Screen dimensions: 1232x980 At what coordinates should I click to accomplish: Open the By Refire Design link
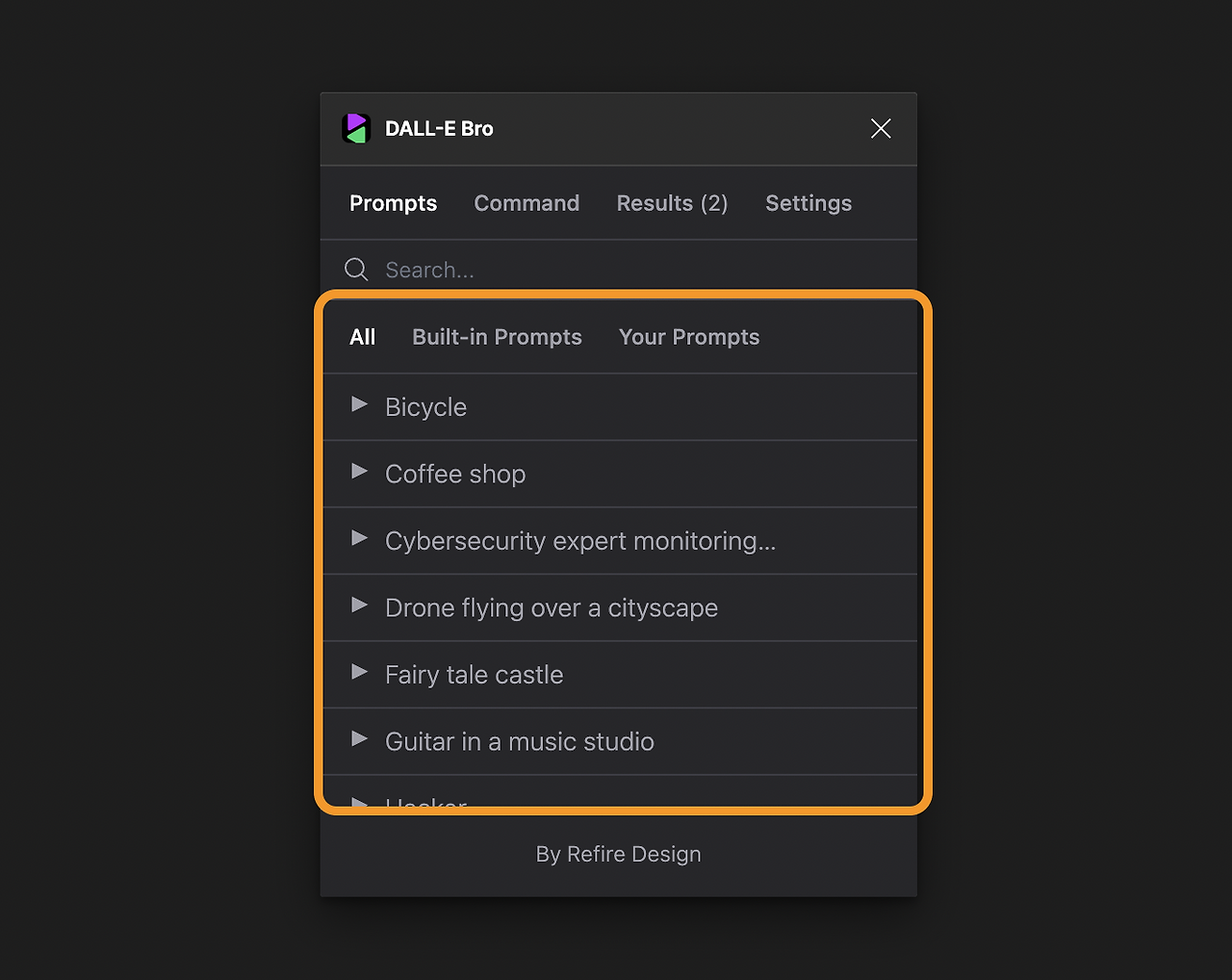pos(618,854)
